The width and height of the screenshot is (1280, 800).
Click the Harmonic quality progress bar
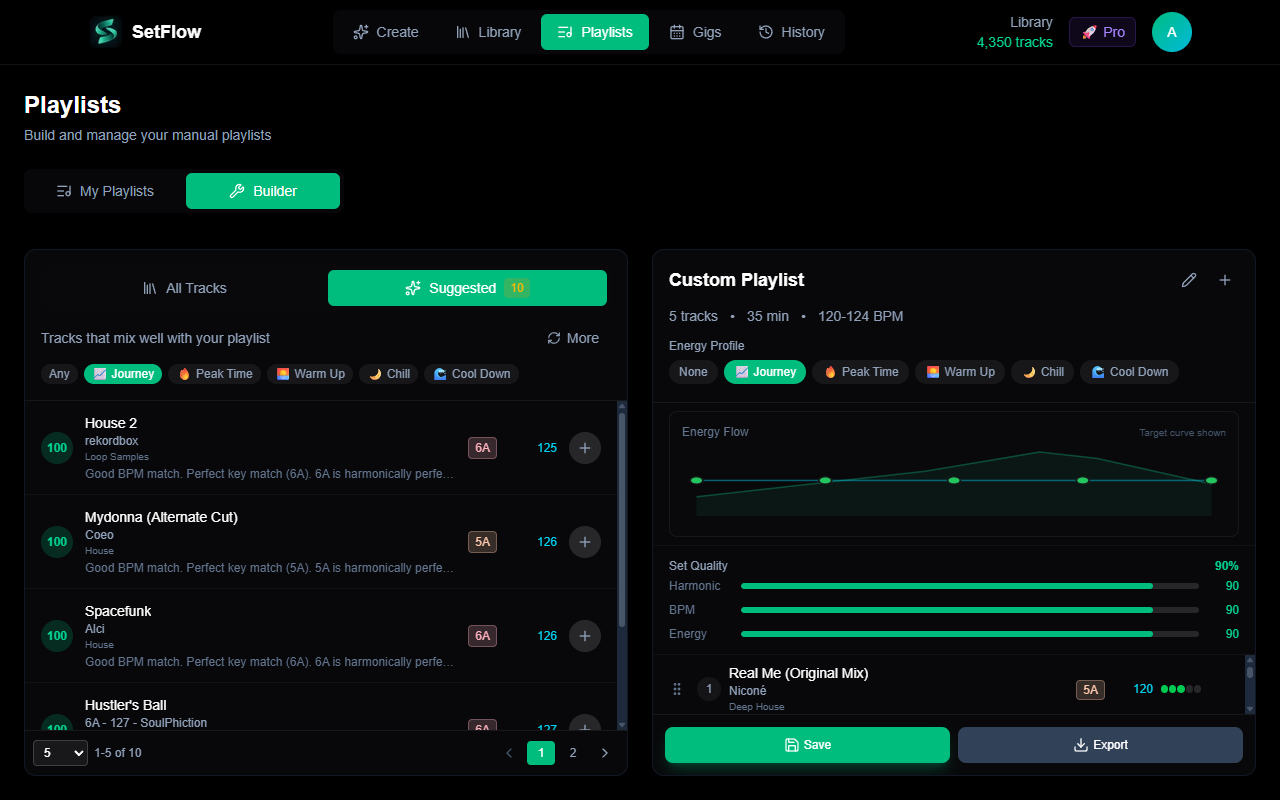point(968,585)
